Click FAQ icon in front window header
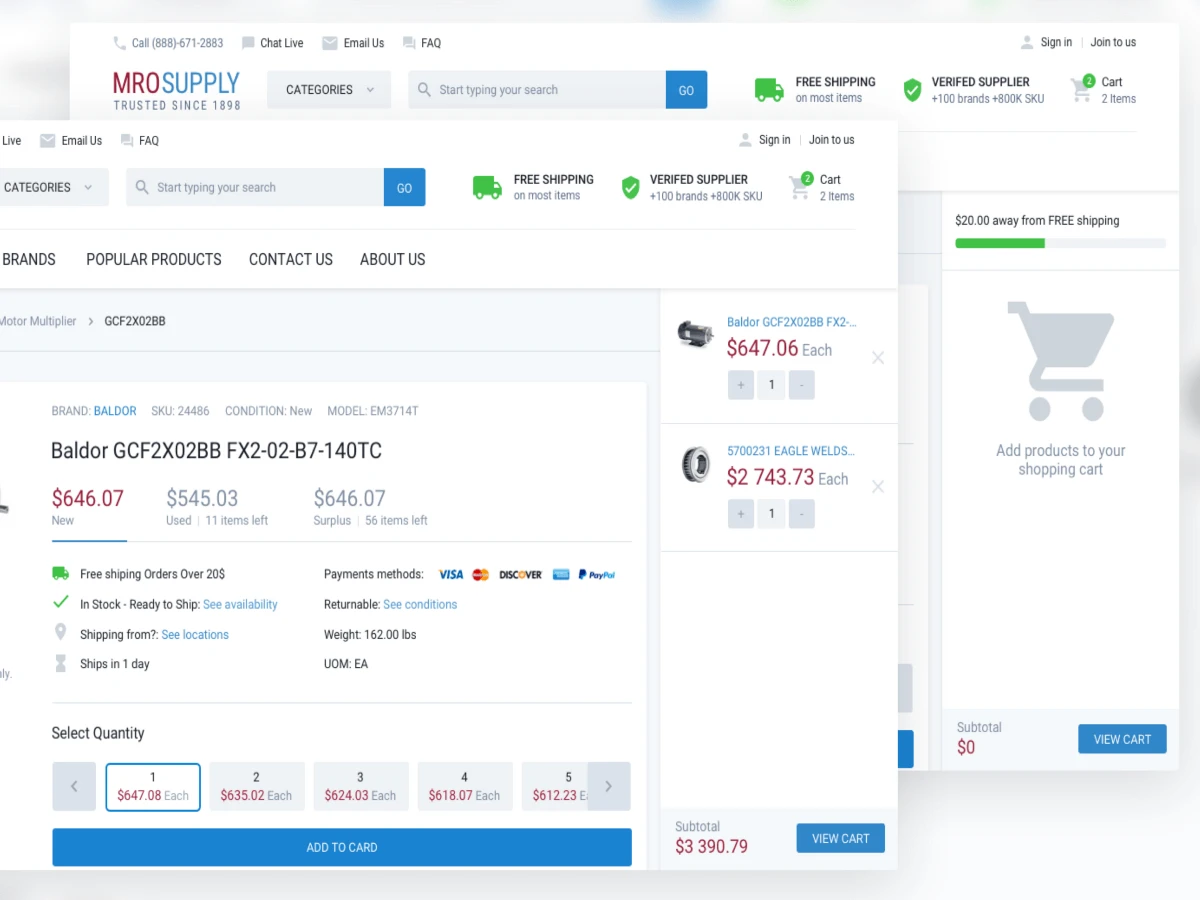Screen dimensions: 1200x900 click(127, 141)
